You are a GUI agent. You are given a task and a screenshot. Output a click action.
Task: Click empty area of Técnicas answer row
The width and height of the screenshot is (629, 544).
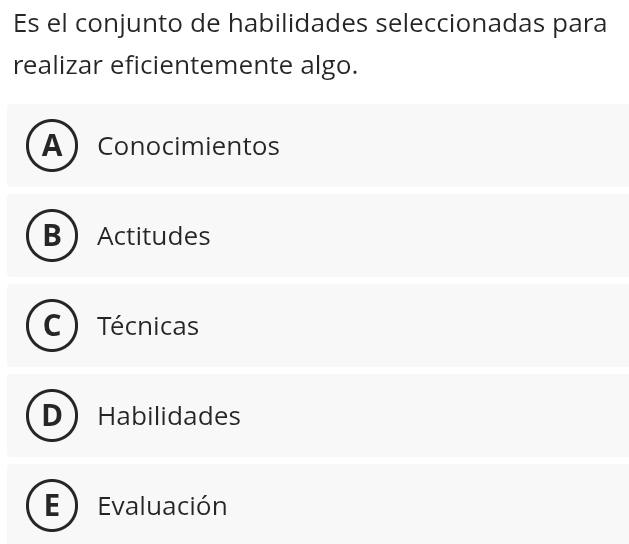click(x=413, y=325)
